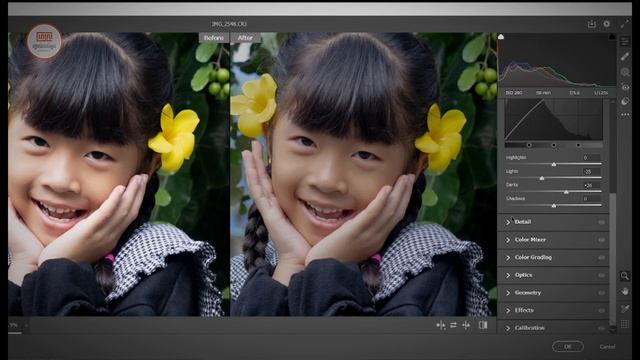Select the color sampler eyedropper tool
Screen dimensions: 640x360
[624, 309]
